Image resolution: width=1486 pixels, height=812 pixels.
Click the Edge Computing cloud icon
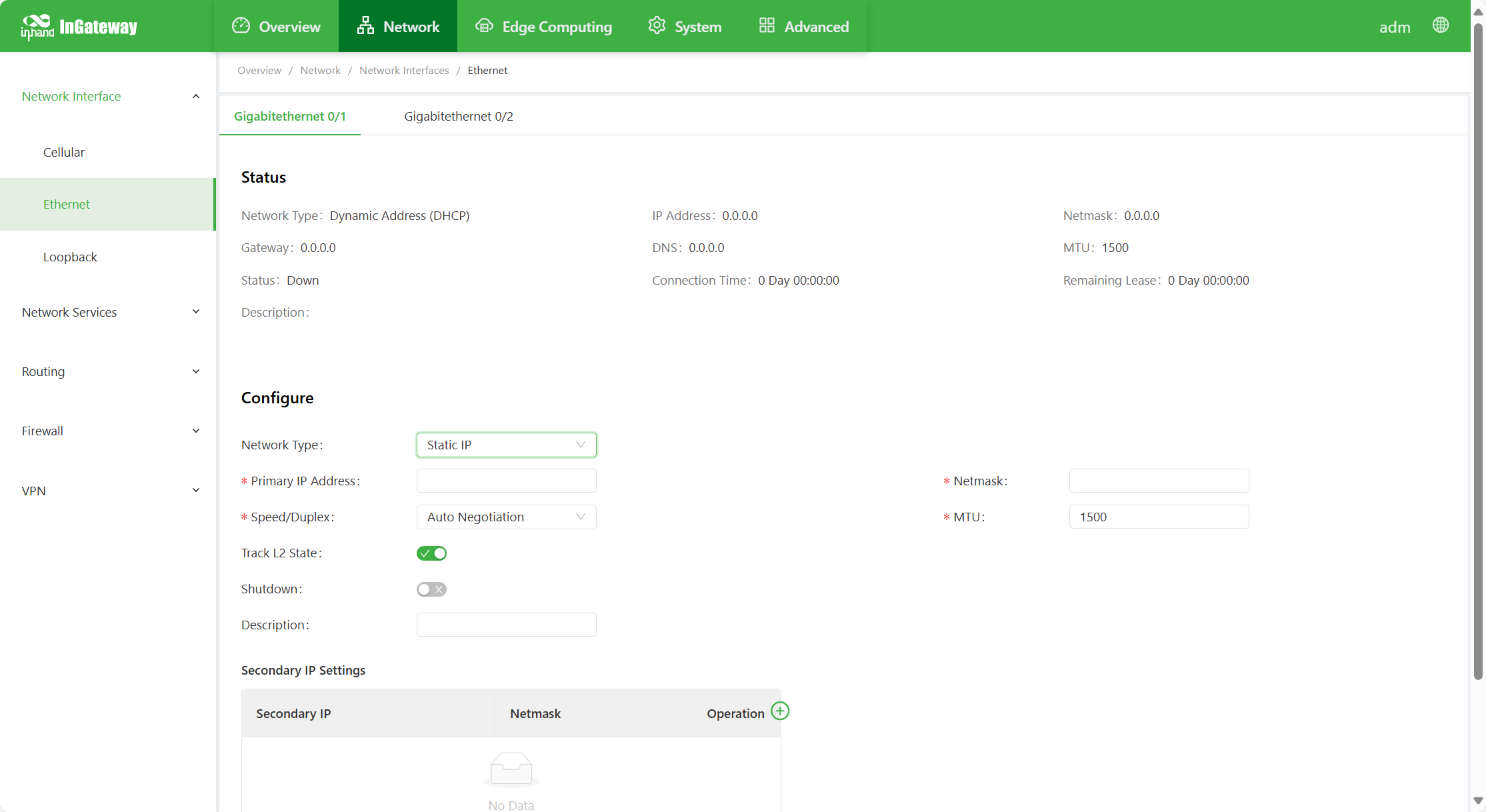(x=484, y=26)
